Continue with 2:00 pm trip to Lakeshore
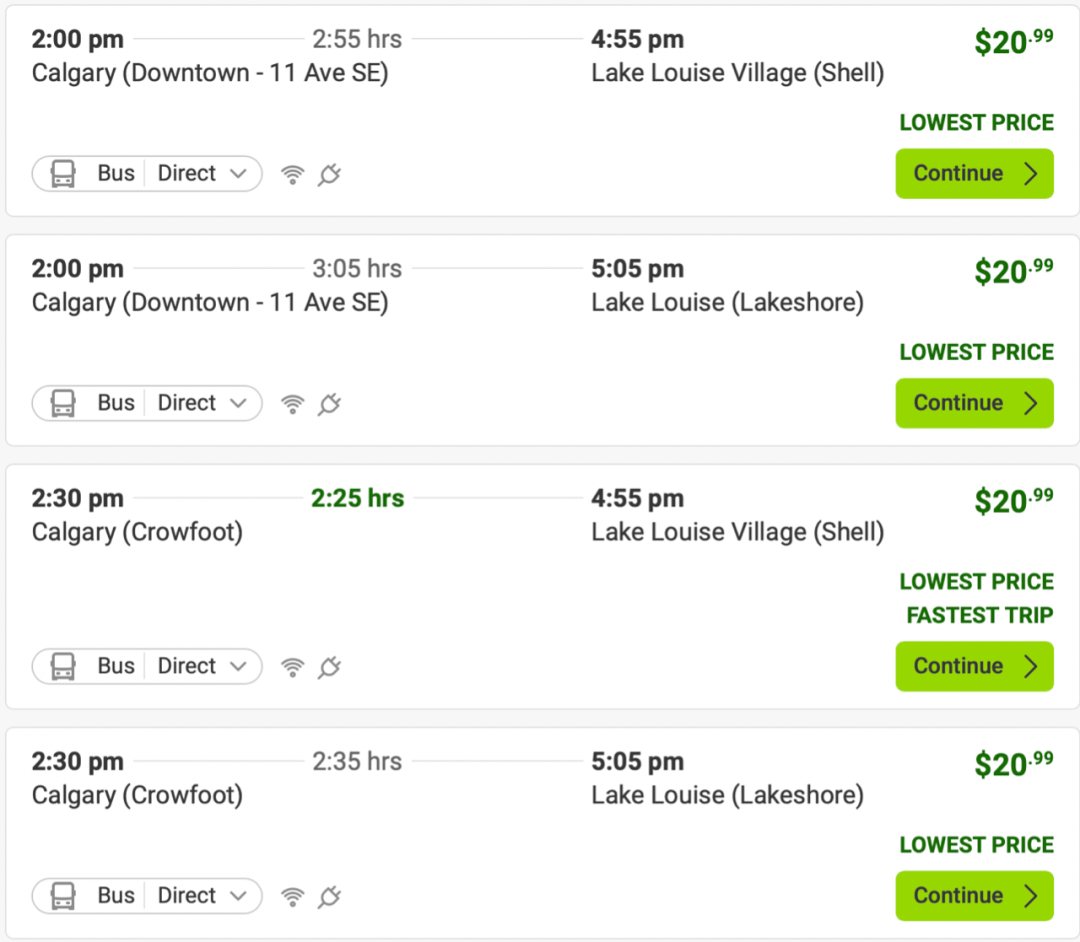 point(975,403)
